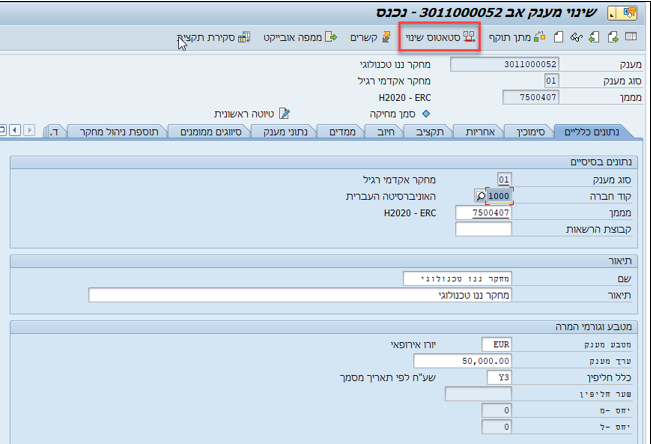Open קשרים from the toolbar

370,37
